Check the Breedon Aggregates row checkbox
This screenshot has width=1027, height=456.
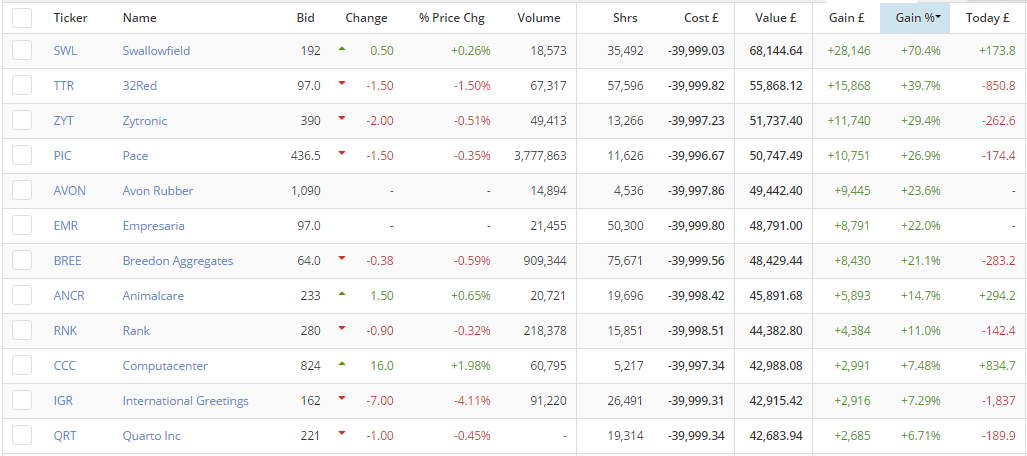tap(22, 261)
